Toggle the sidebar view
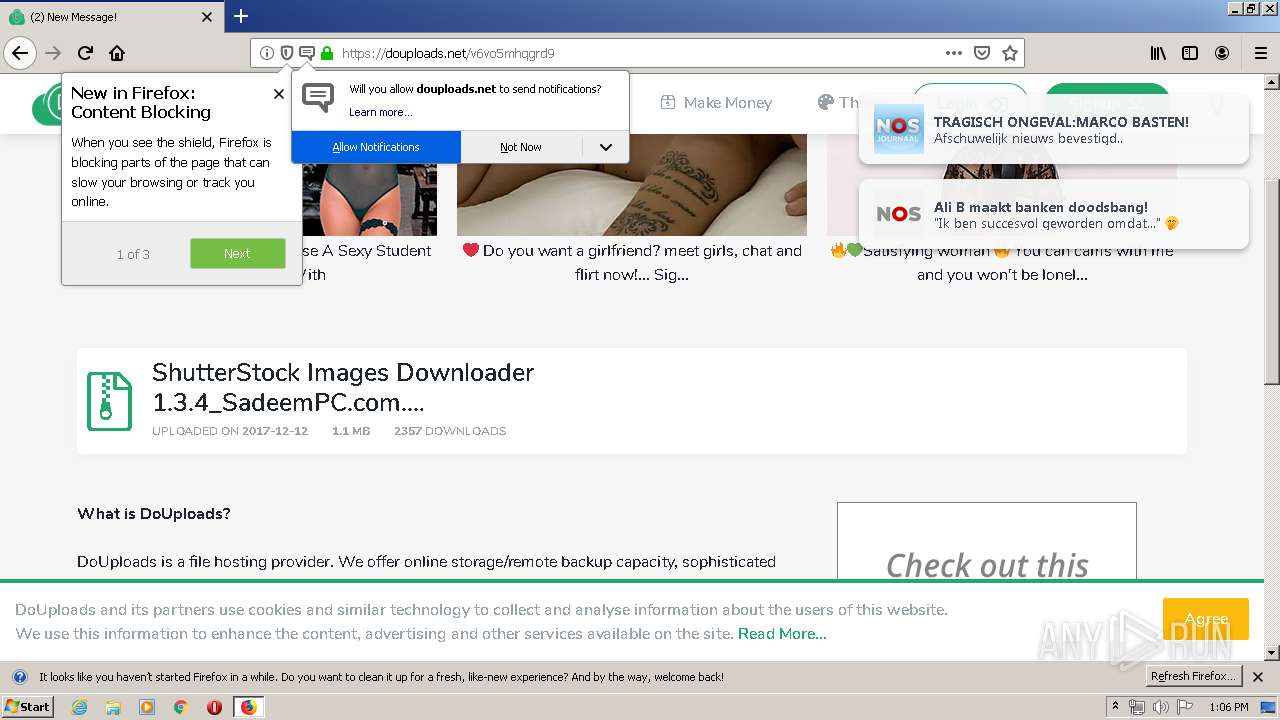 pyautogui.click(x=1190, y=53)
